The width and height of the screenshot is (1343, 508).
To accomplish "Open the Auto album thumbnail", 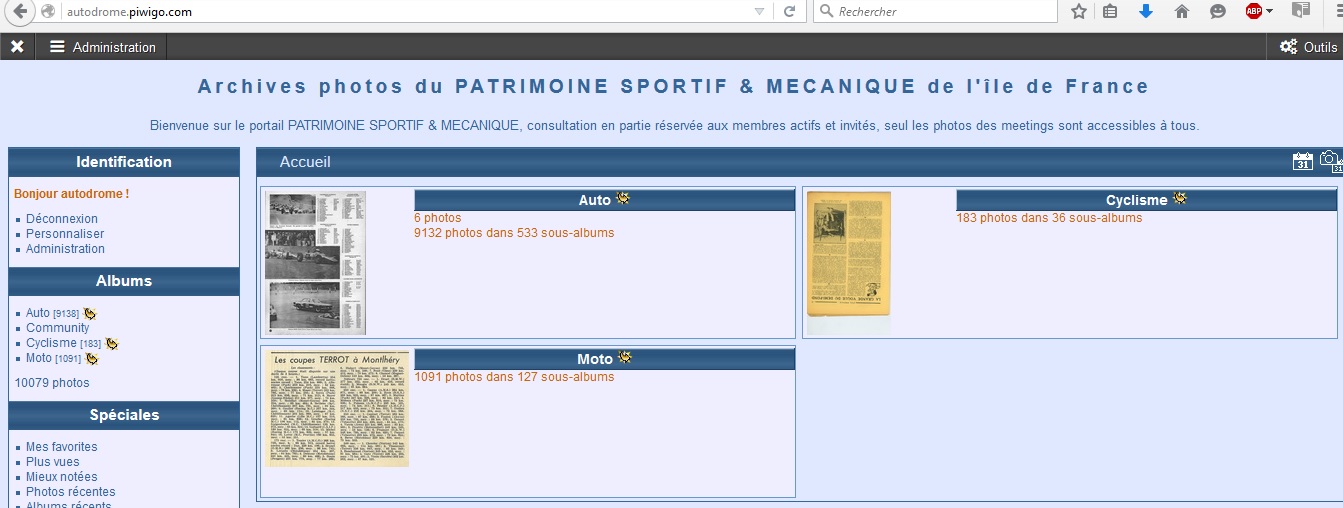I will tap(316, 263).
